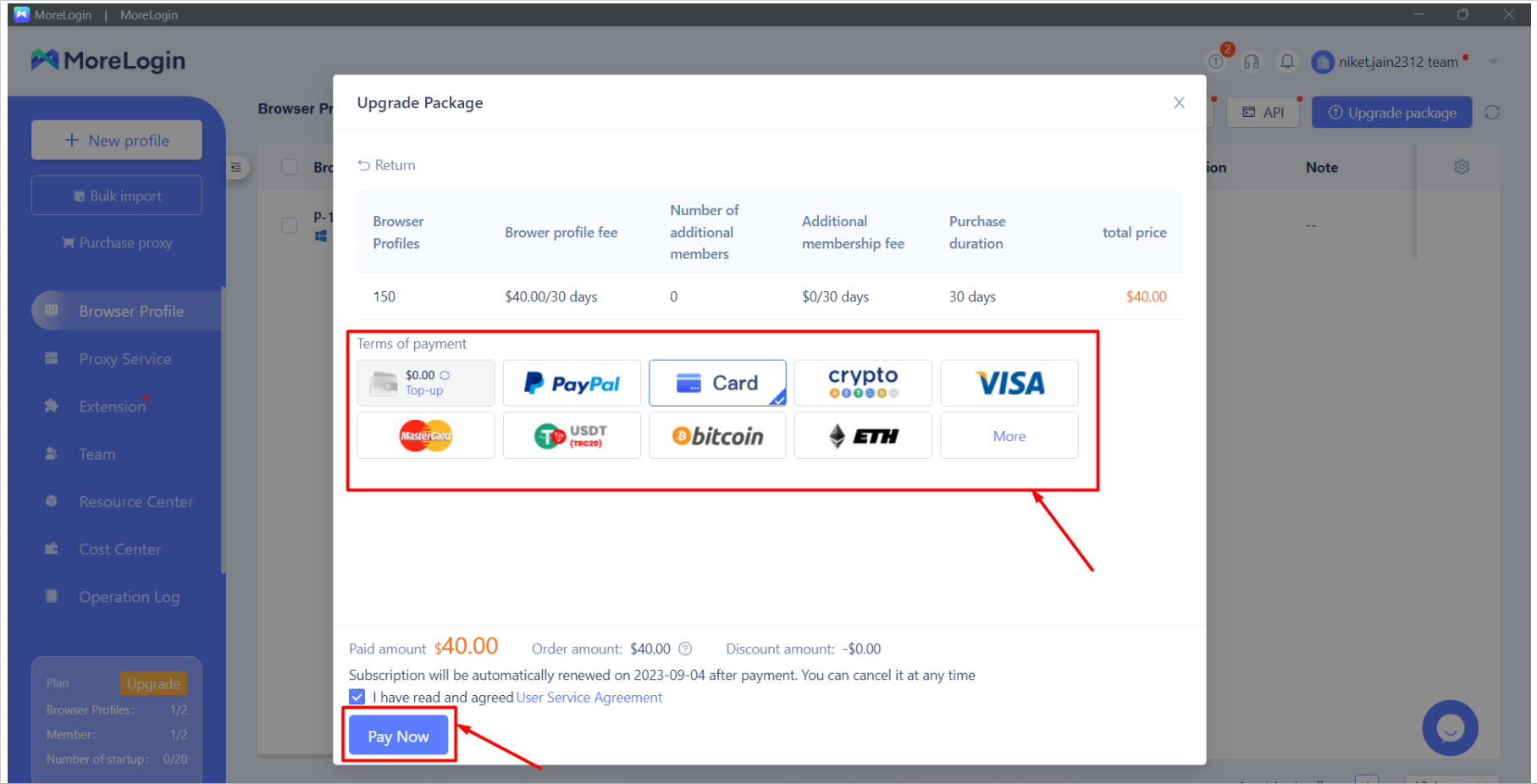Choose ETH payment option
The image size is (1537, 784).
tap(863, 435)
